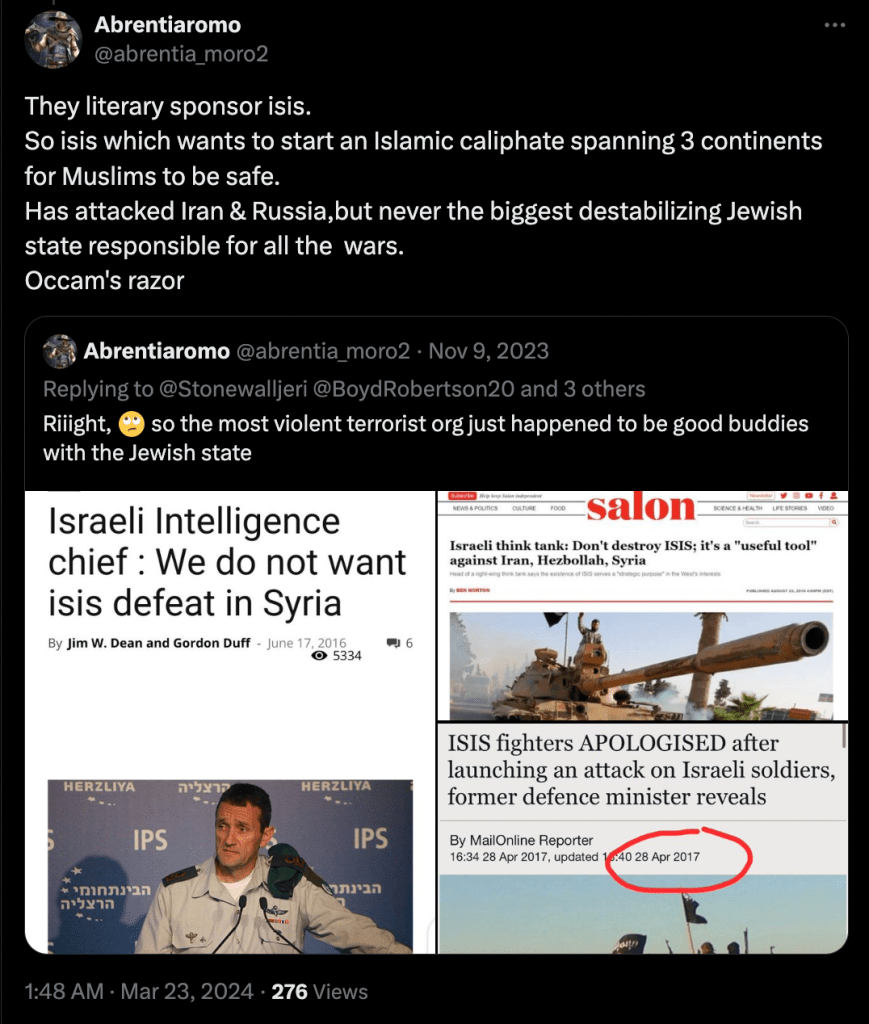Click Abrentiaromo's main profile avatar
Image resolution: width=869 pixels, height=1024 pixels.
(x=53, y=39)
